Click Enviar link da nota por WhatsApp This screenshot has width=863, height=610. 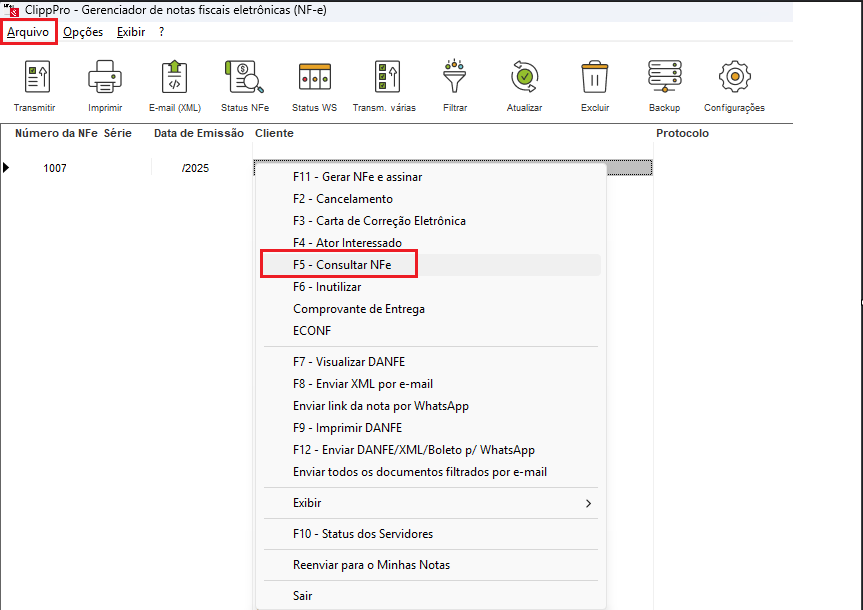click(x=380, y=406)
